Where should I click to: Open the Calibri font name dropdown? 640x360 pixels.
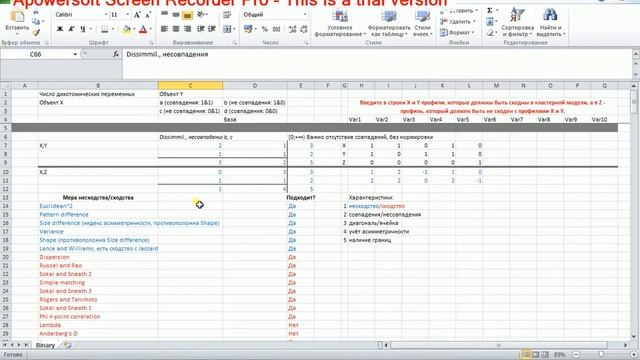106,15
